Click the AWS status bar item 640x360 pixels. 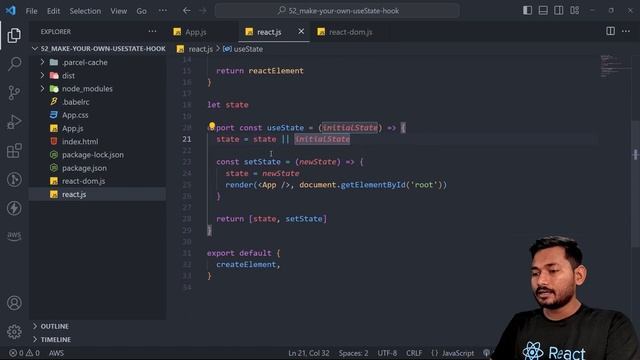[56, 353]
